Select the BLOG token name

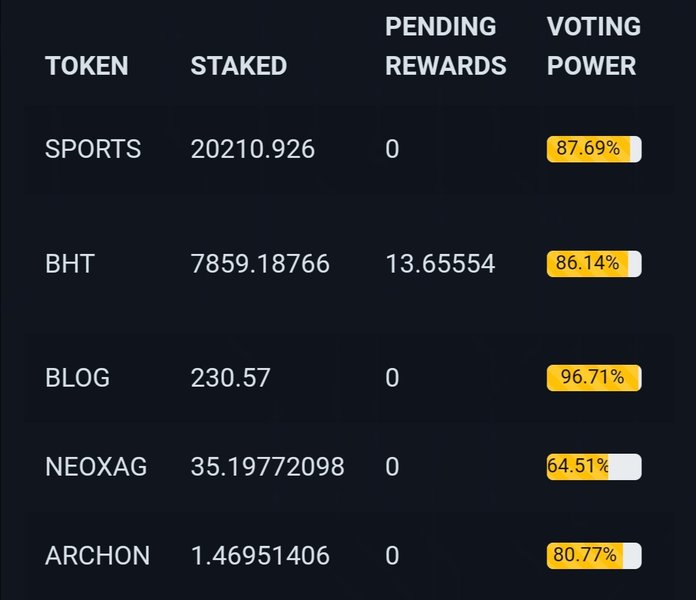click(78, 378)
